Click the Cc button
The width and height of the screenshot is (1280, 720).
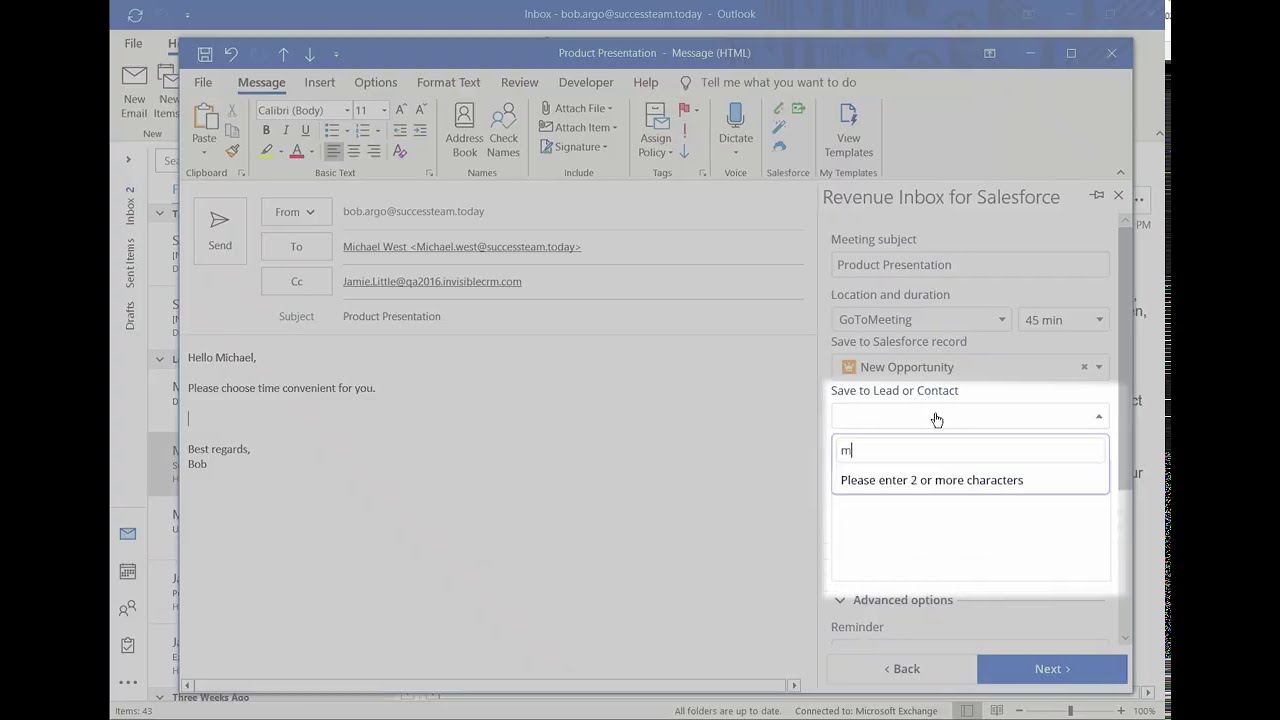pyautogui.click(x=296, y=282)
